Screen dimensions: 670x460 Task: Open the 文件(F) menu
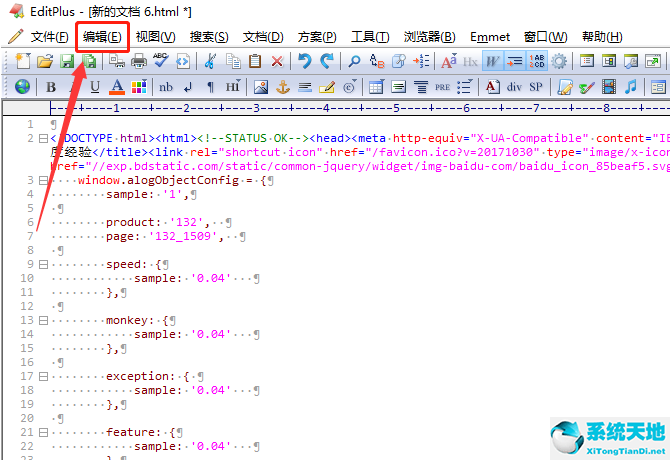click(x=50, y=37)
